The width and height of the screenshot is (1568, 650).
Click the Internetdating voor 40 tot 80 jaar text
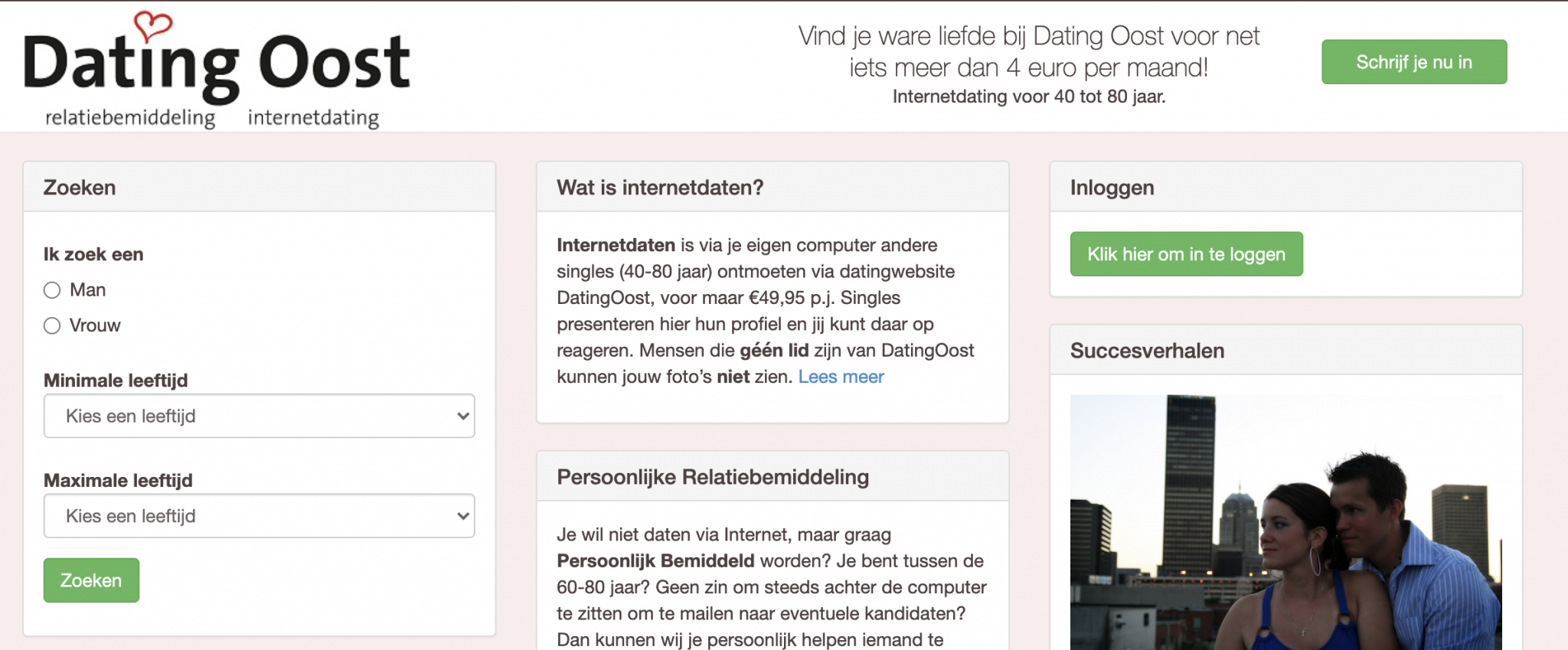pyautogui.click(x=1029, y=96)
